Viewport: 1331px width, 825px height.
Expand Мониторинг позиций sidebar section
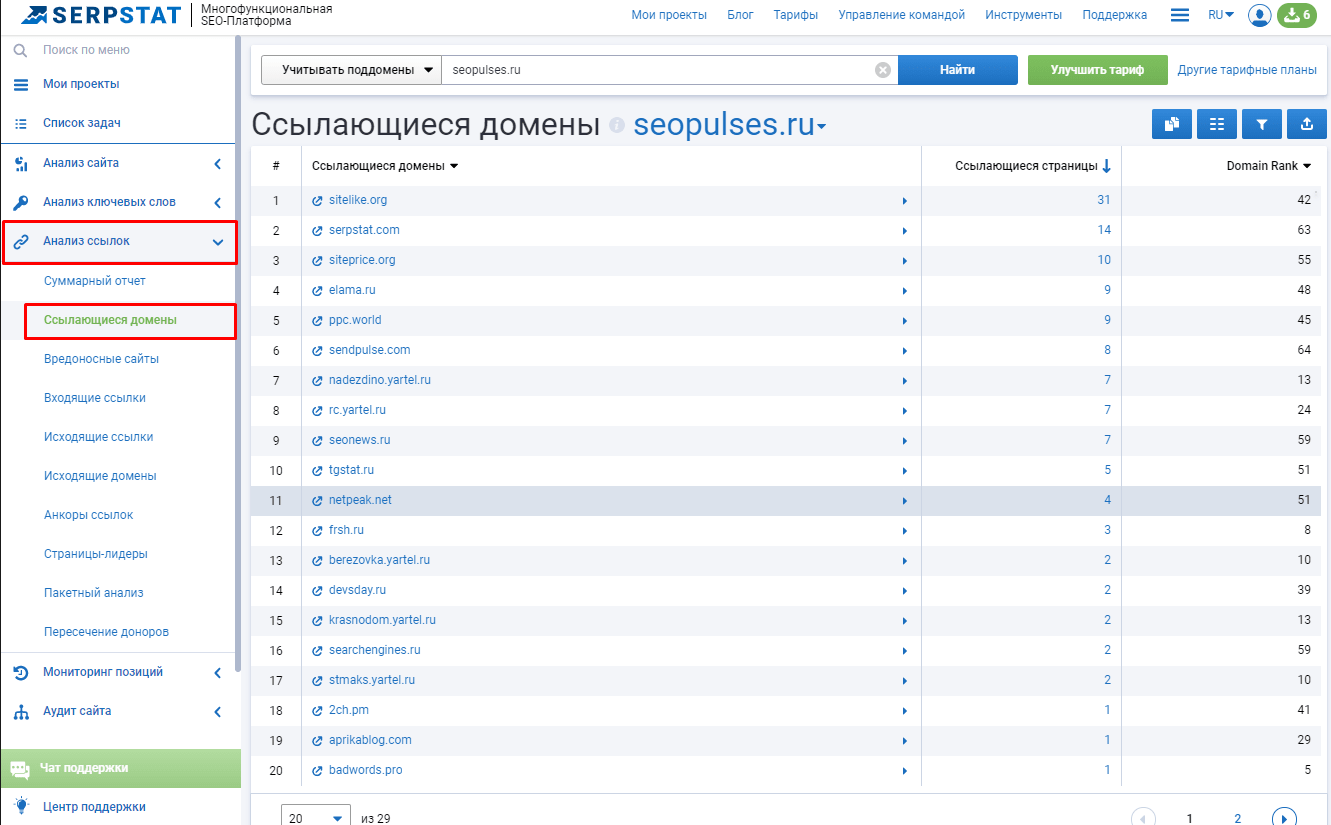click(218, 673)
